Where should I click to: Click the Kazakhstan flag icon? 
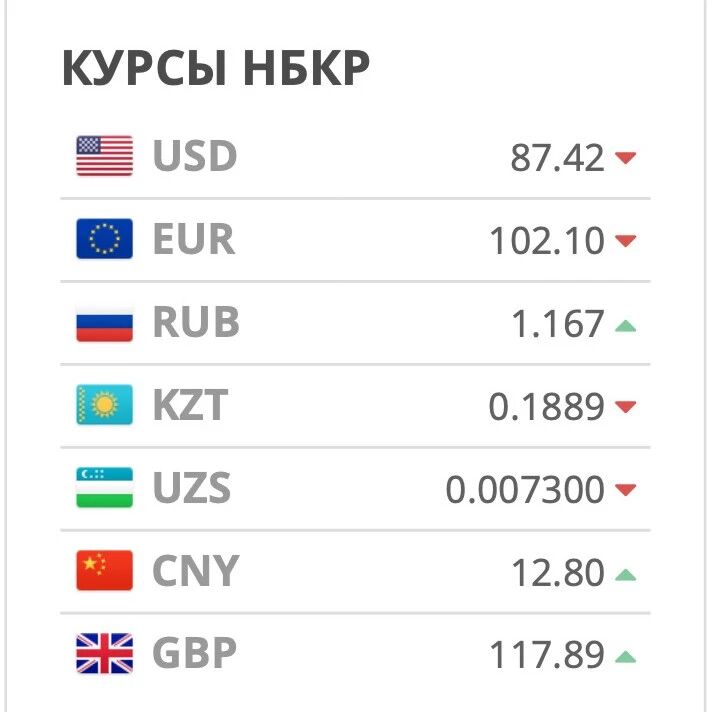[x=104, y=405]
